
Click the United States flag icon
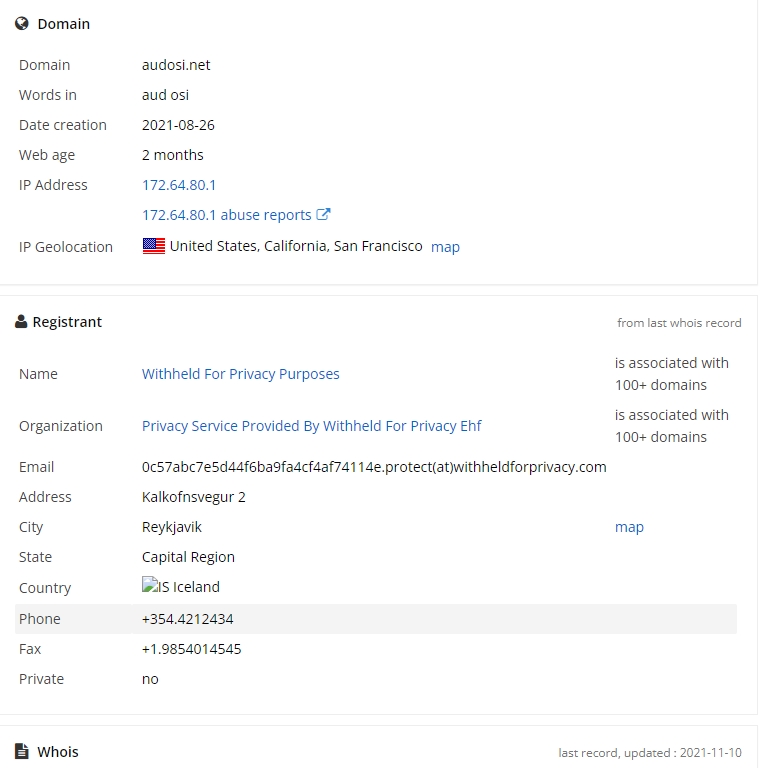(x=154, y=246)
